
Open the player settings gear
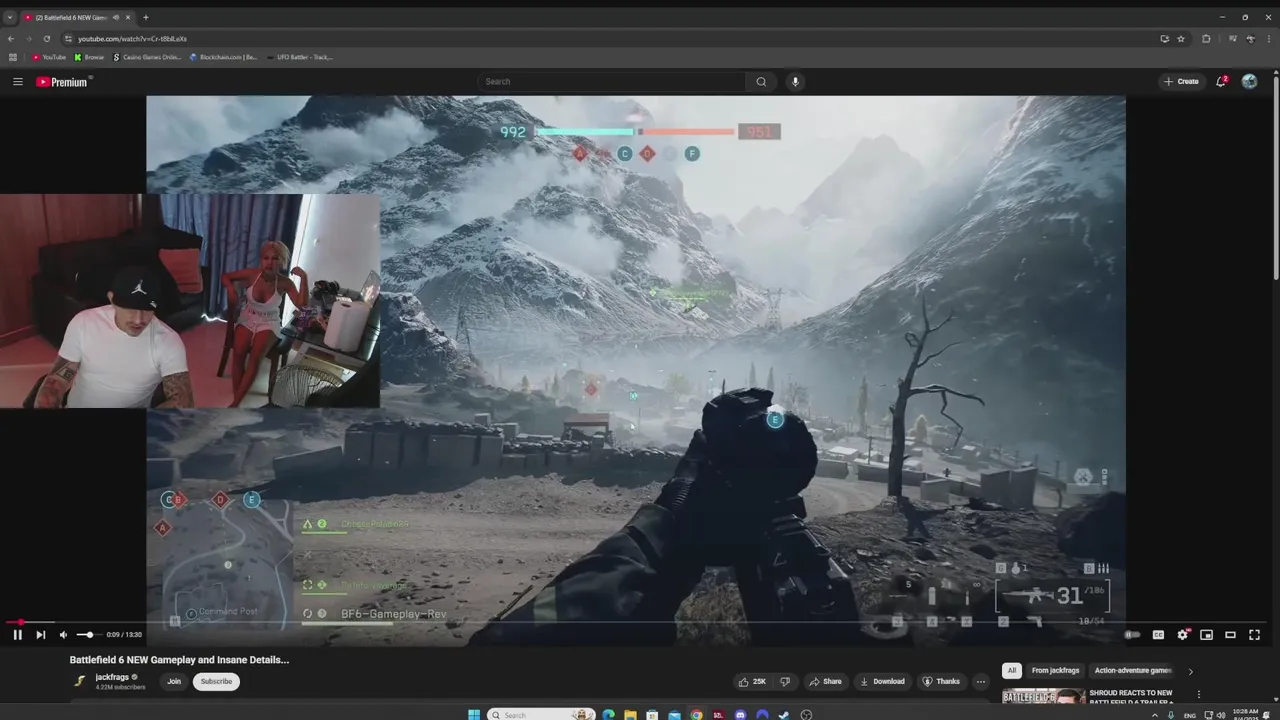(x=1183, y=634)
